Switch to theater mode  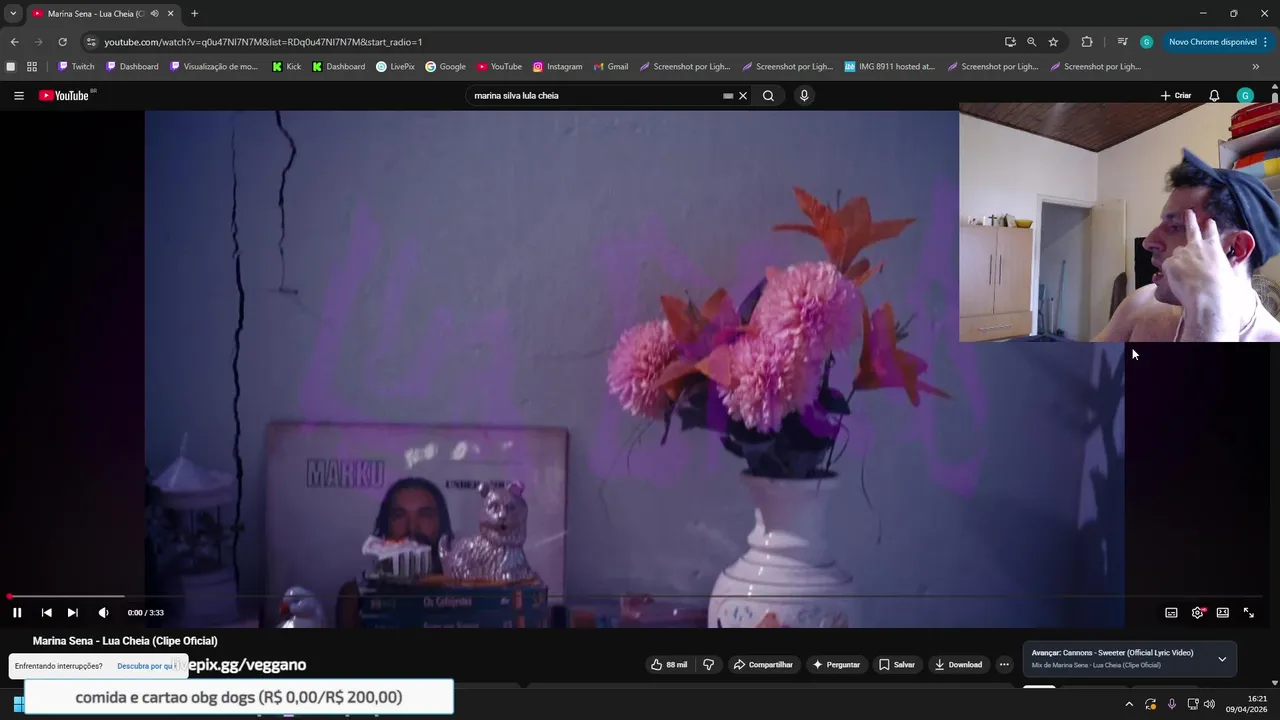[x=1223, y=613]
